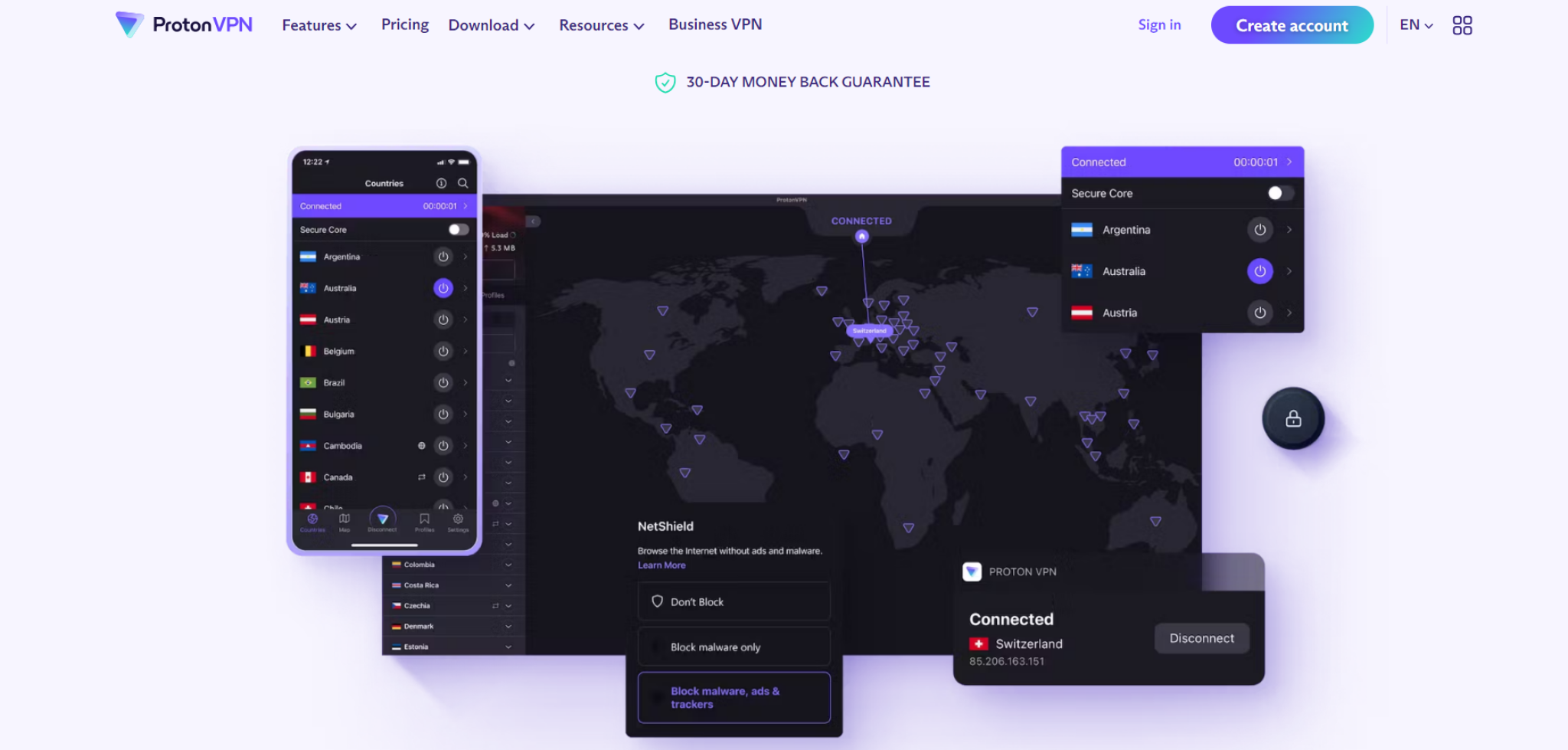Screen dimensions: 1568x750
Task: Click the ProtonVPN logo in the top navigation
Action: pyautogui.click(x=184, y=24)
